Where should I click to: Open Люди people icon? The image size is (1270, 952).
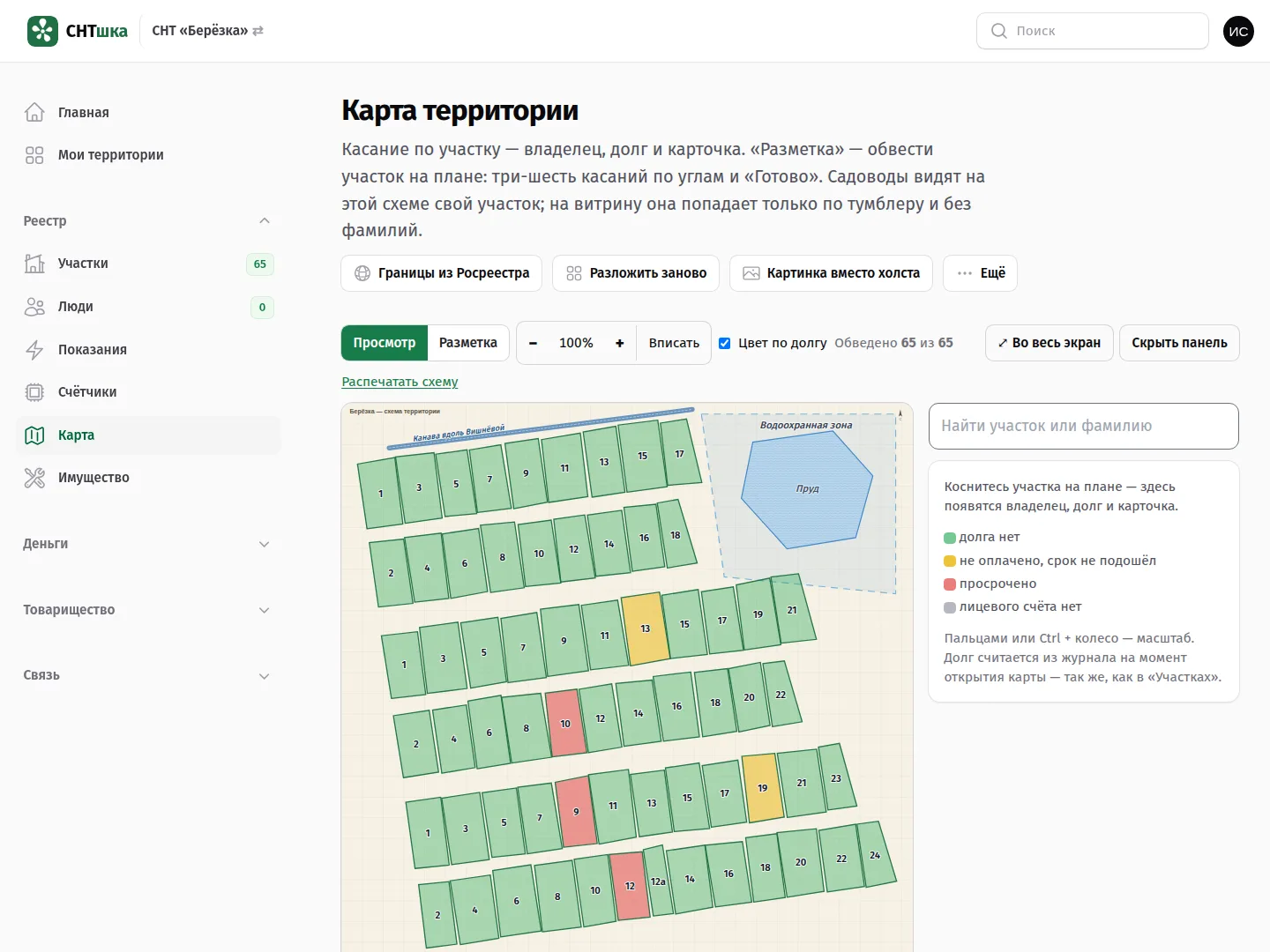click(x=34, y=307)
